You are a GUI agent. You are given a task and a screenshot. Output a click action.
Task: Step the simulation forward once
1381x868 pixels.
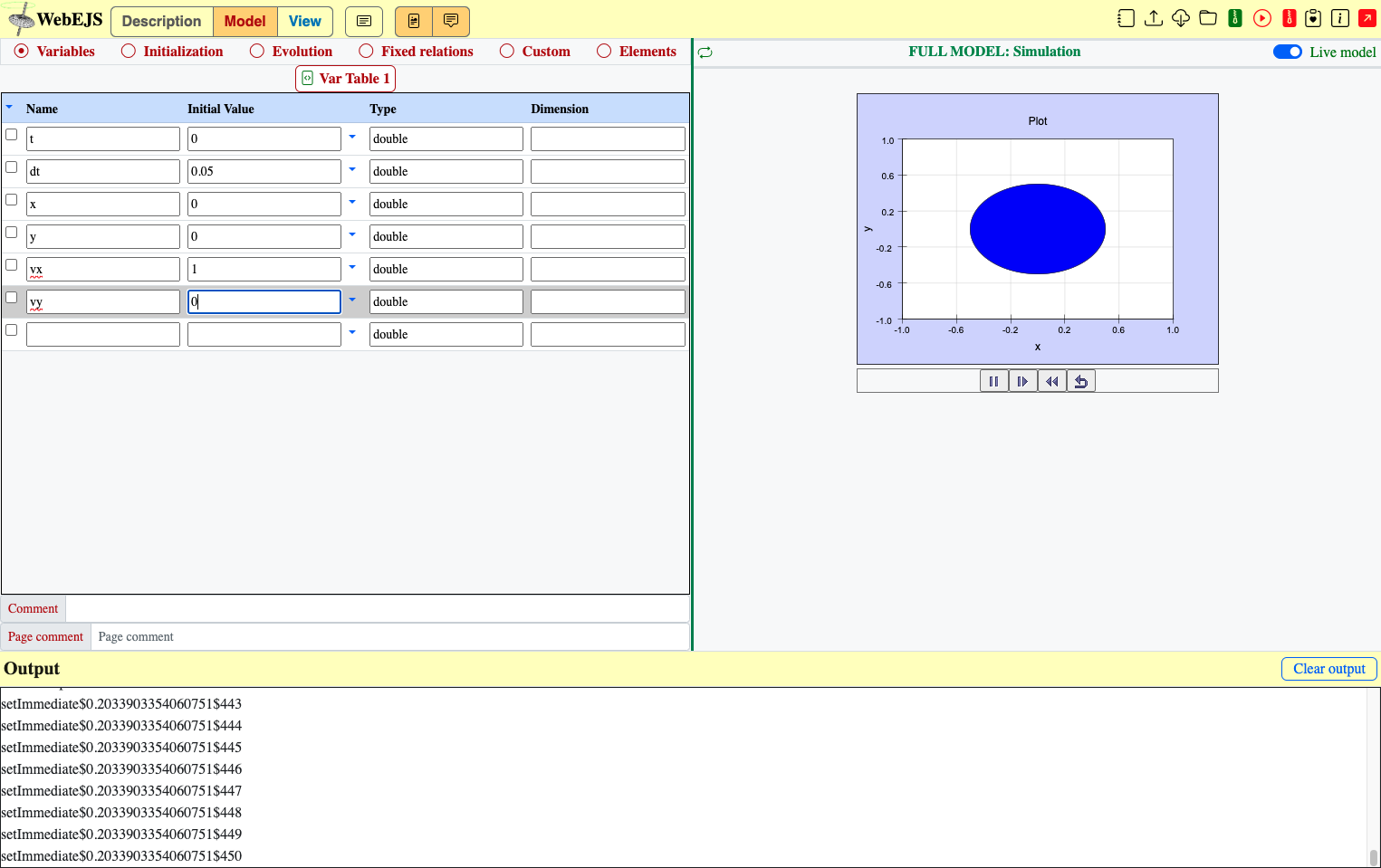(x=1023, y=381)
